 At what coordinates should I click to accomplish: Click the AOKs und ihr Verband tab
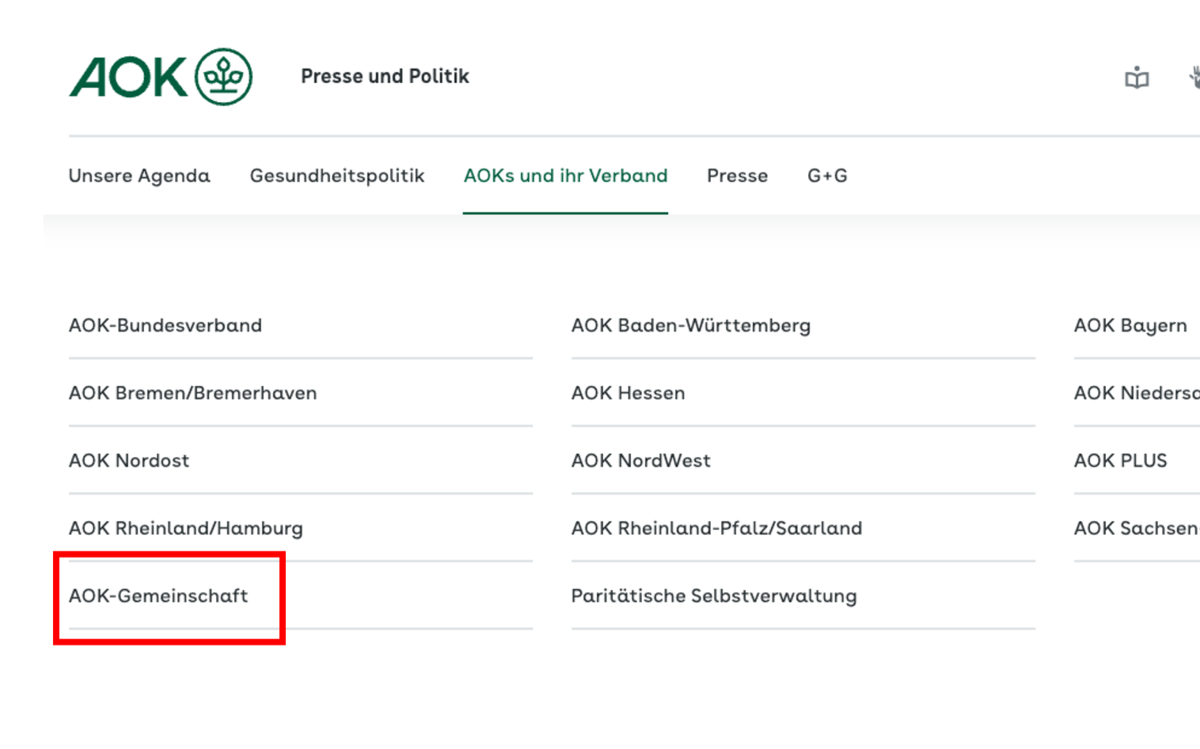coord(565,176)
